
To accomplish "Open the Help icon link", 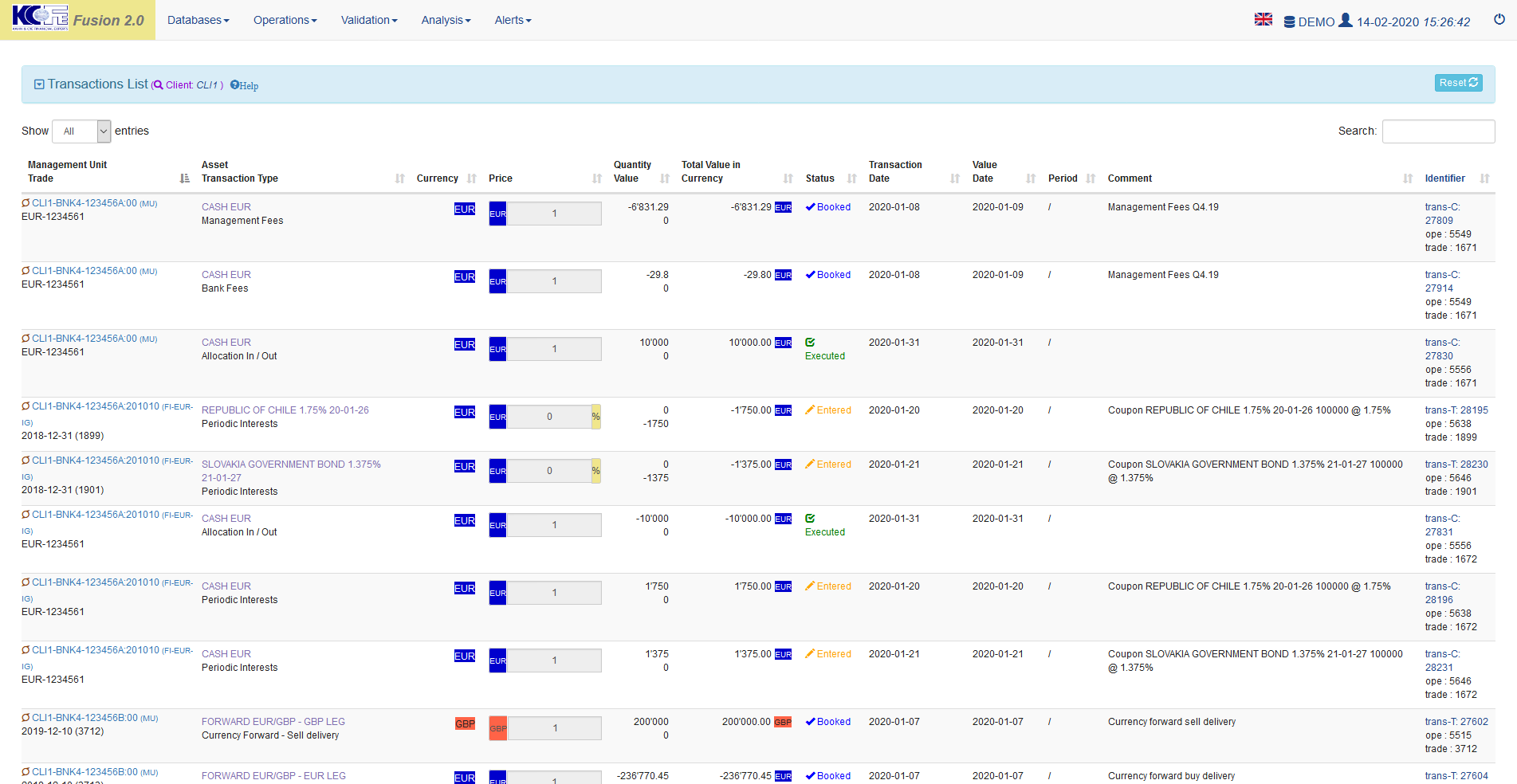I will (245, 85).
